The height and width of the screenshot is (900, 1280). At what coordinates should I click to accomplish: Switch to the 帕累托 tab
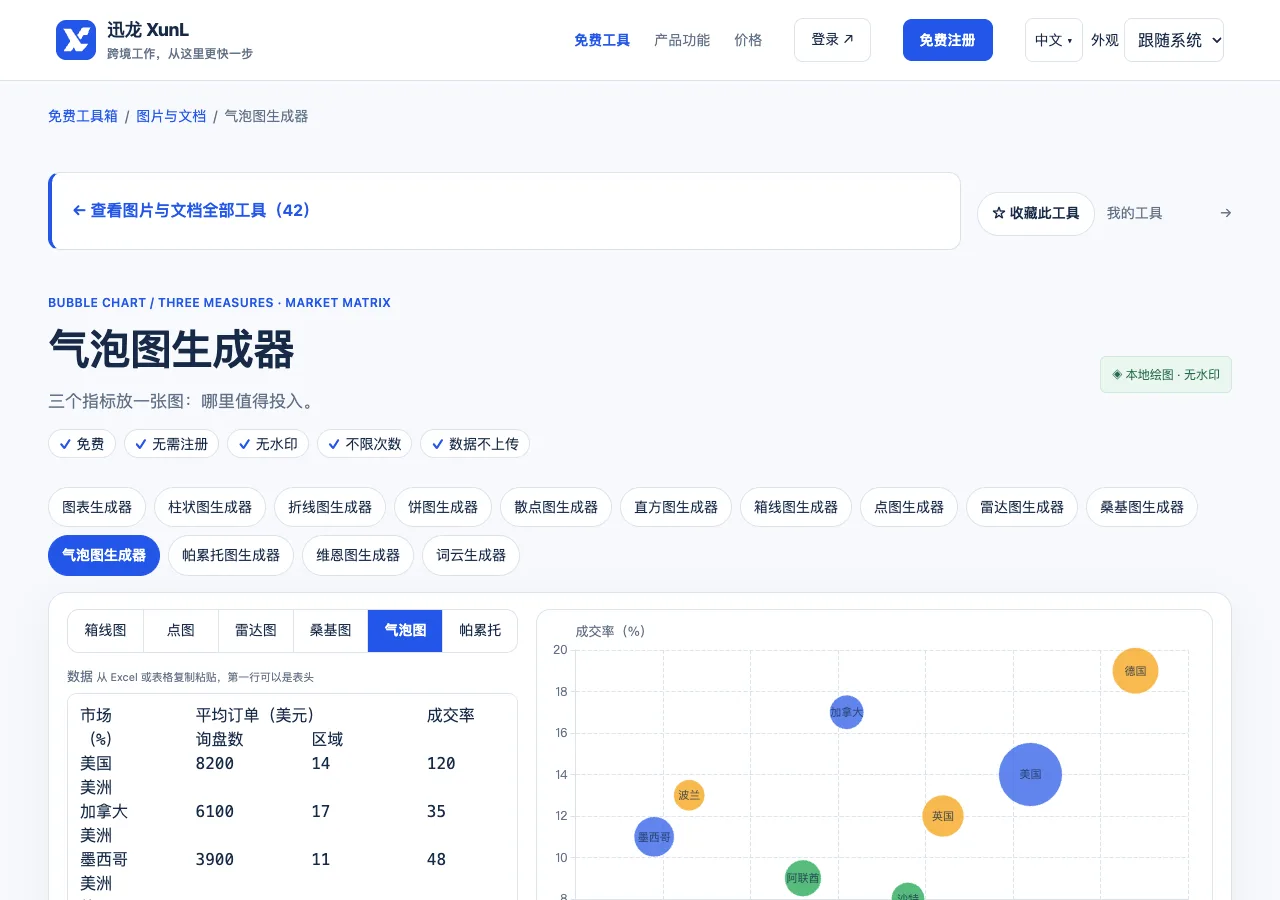(480, 631)
